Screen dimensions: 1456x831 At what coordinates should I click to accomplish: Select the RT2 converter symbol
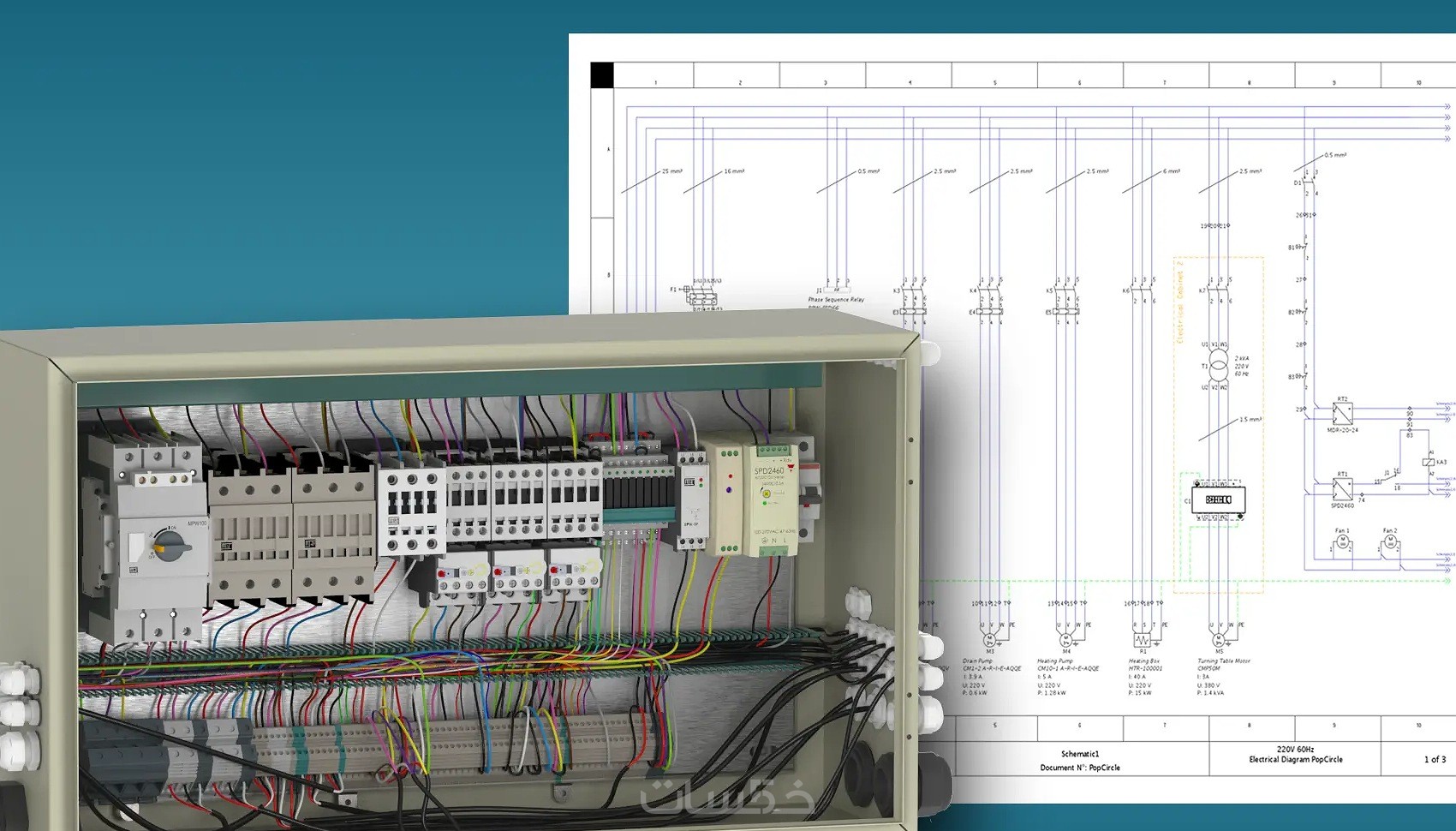click(1342, 415)
